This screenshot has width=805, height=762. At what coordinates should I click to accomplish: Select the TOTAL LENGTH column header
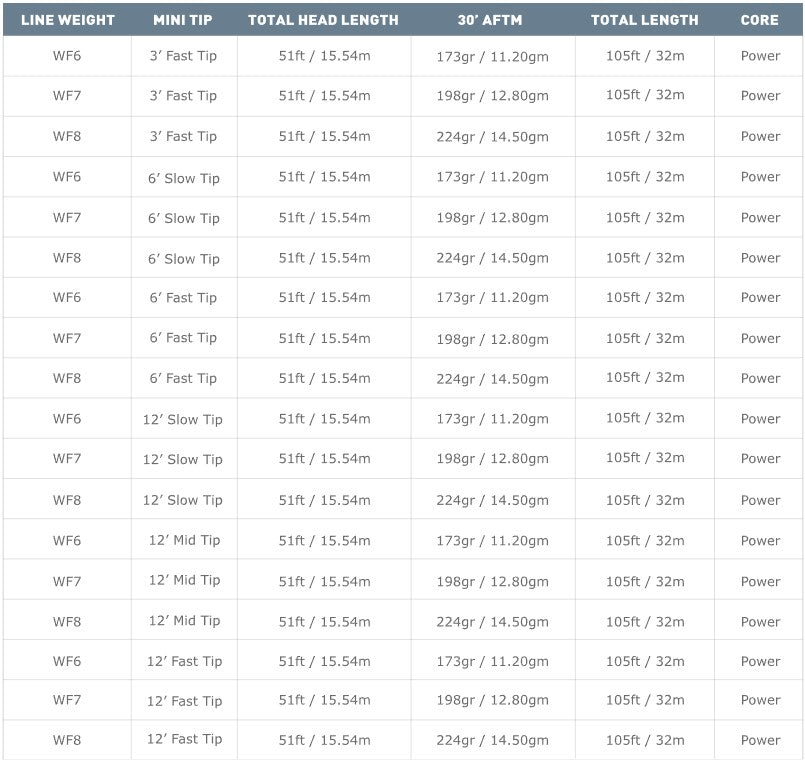coord(644,20)
